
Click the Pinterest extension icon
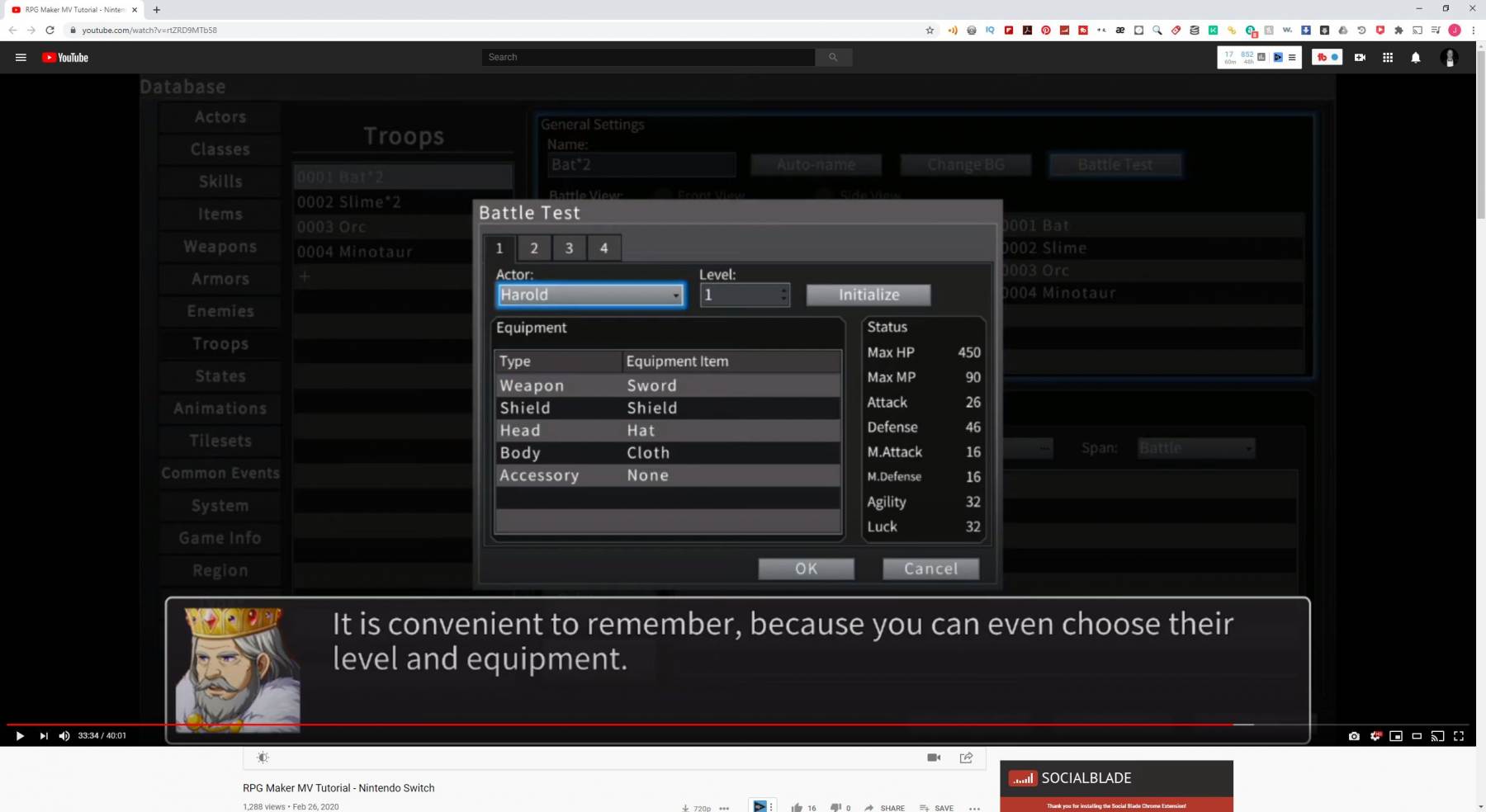[1046, 30]
